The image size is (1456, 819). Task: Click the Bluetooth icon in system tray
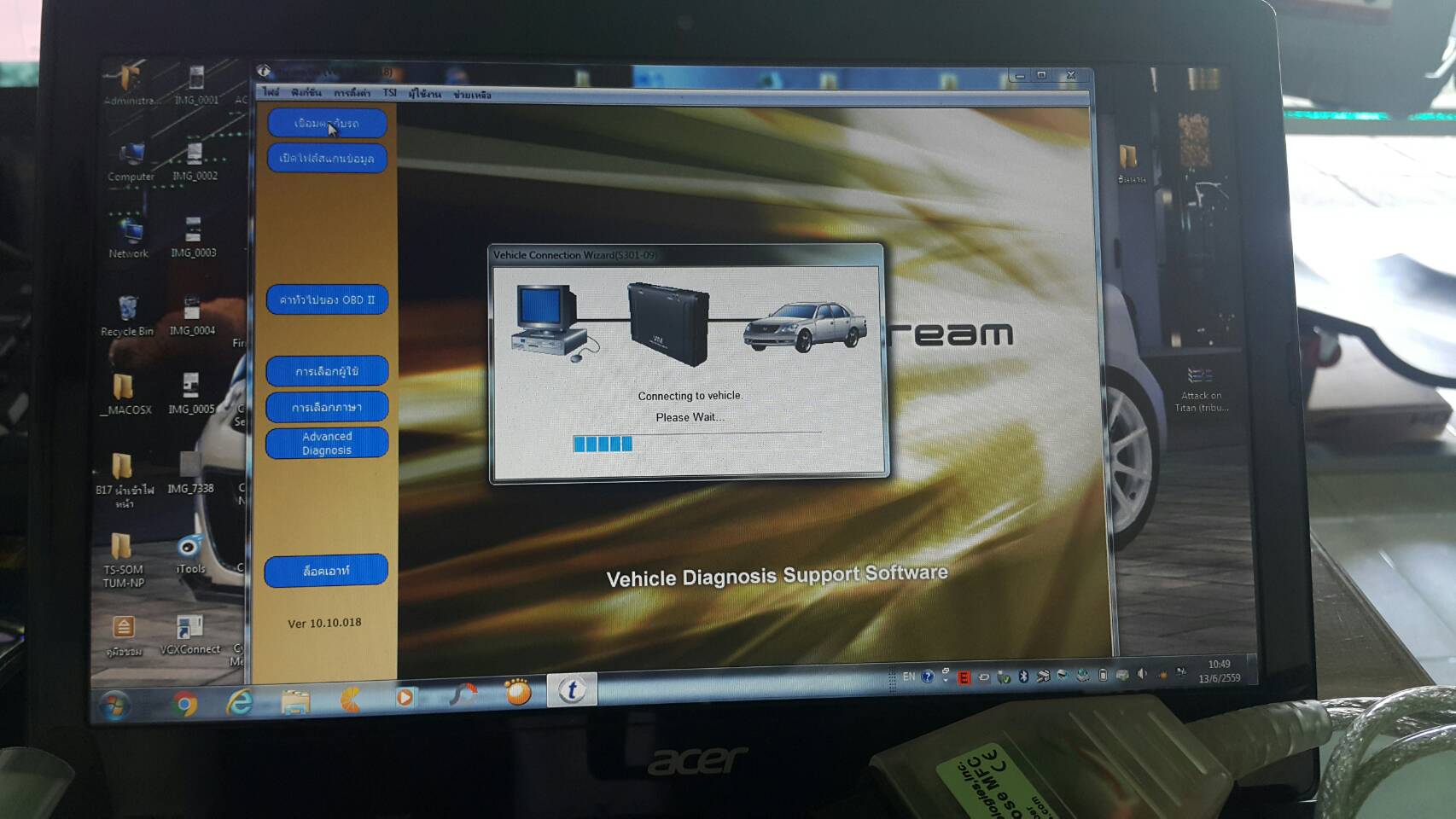1023,677
